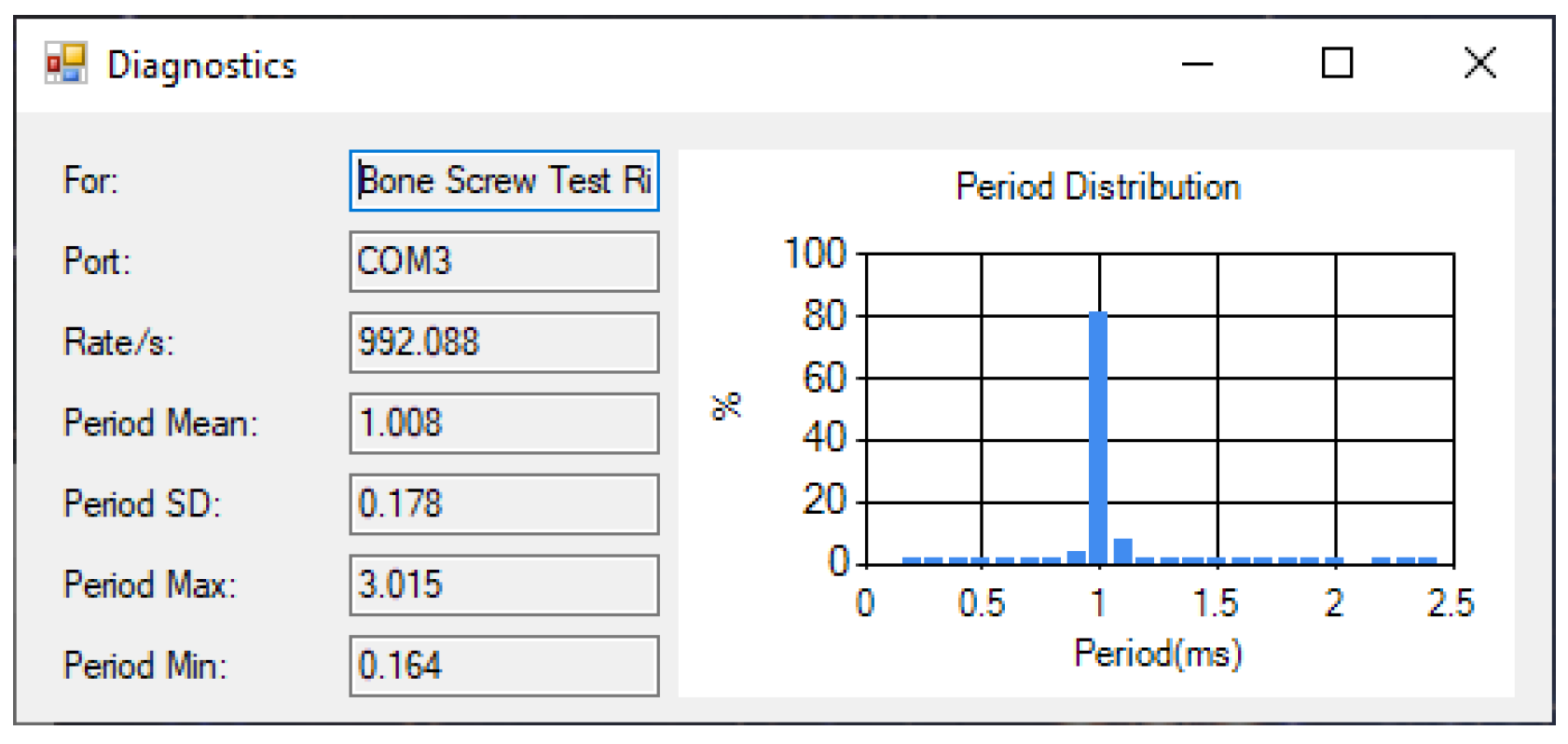Click the Period Distribution chart title
The height and width of the screenshot is (744, 1568).
(1098, 187)
